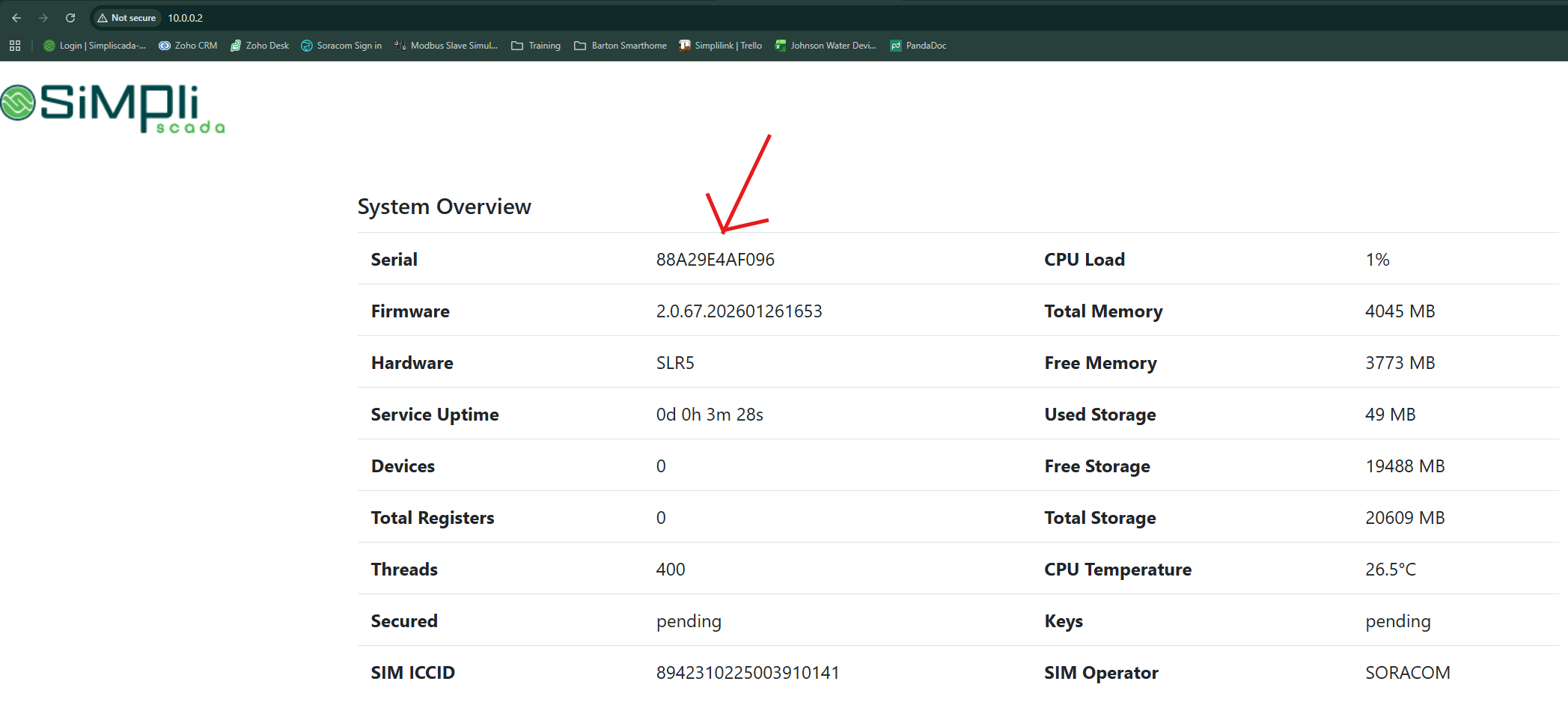
Task: Open Zoho Desk bookmark
Action: (x=260, y=46)
